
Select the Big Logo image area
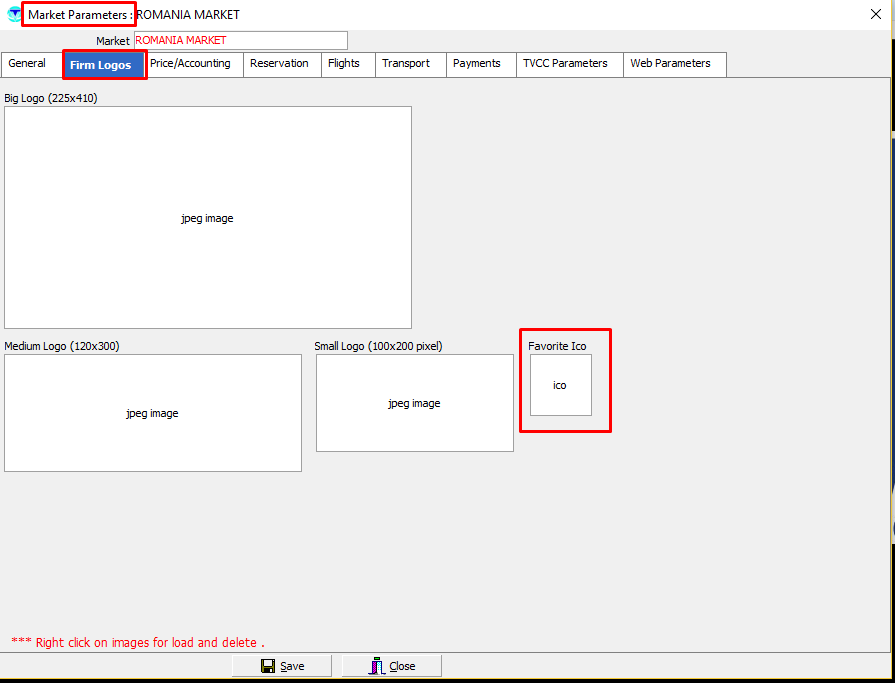coord(208,217)
